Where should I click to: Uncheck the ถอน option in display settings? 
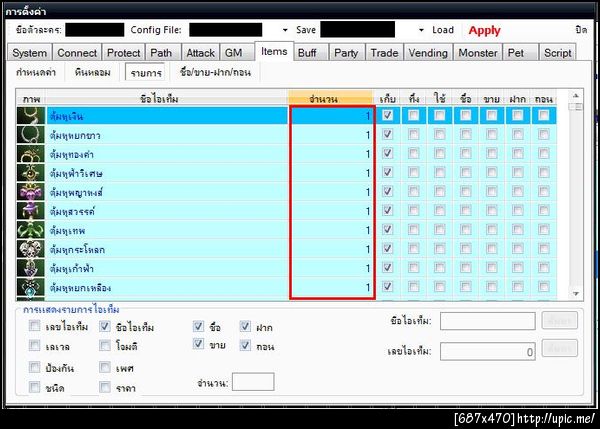tap(245, 346)
